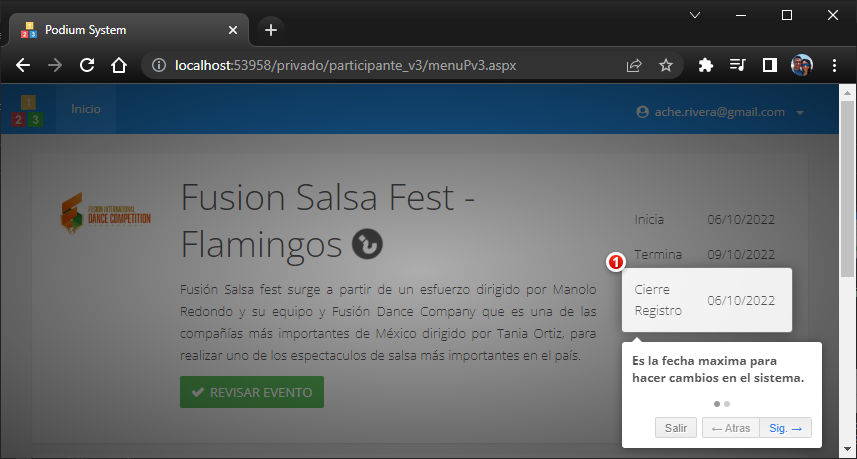Image resolution: width=857 pixels, height=459 pixels.
Task: Close the Podium System tab
Action: (232, 30)
